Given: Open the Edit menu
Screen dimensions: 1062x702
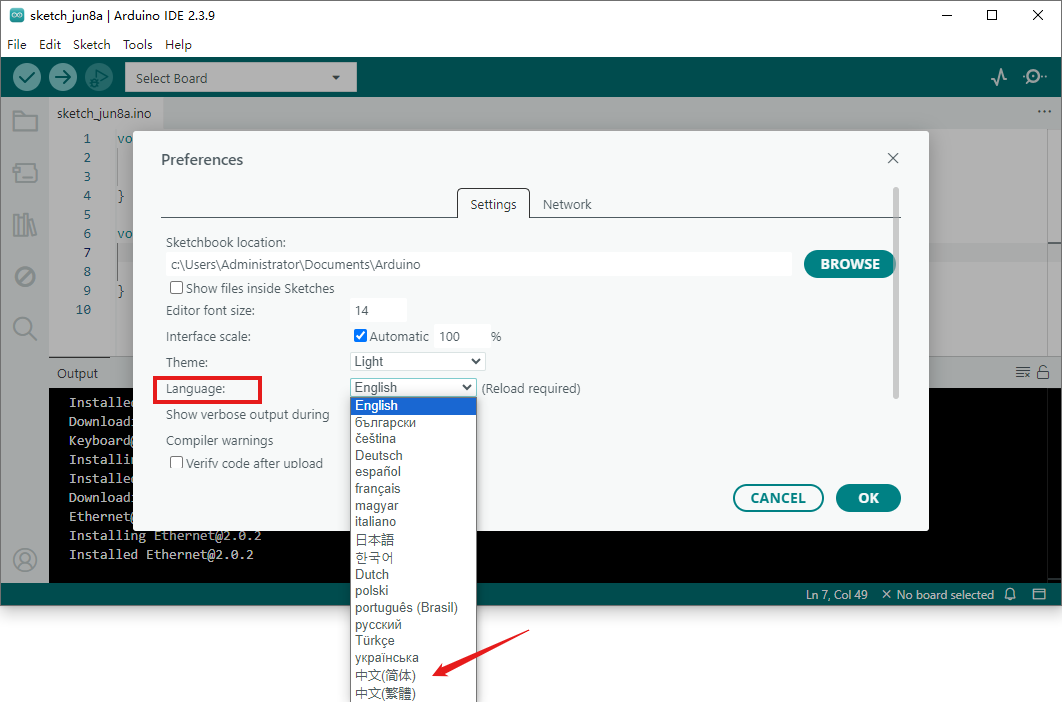Looking at the screenshot, I should coord(49,45).
